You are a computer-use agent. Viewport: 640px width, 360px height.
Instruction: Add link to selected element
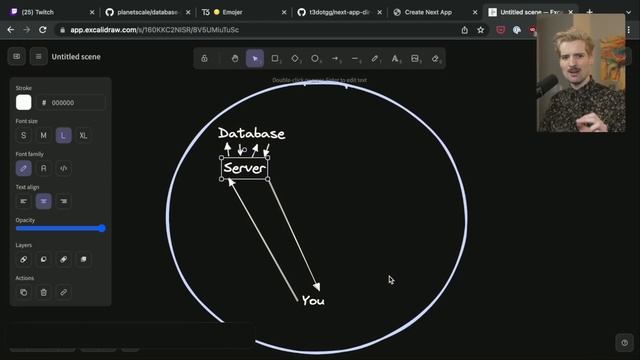(63, 292)
